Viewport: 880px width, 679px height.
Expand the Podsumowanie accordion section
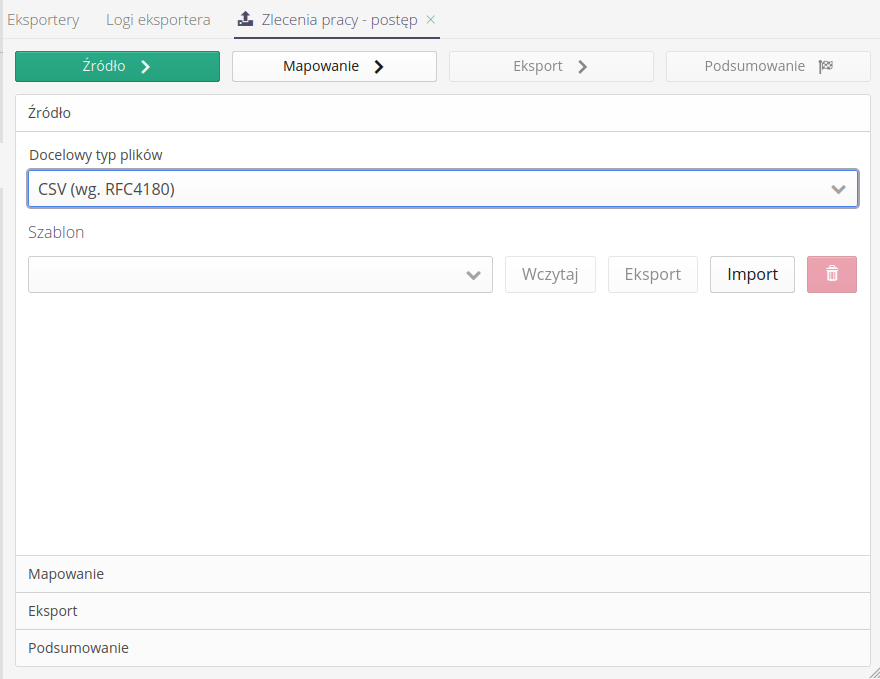tap(442, 648)
